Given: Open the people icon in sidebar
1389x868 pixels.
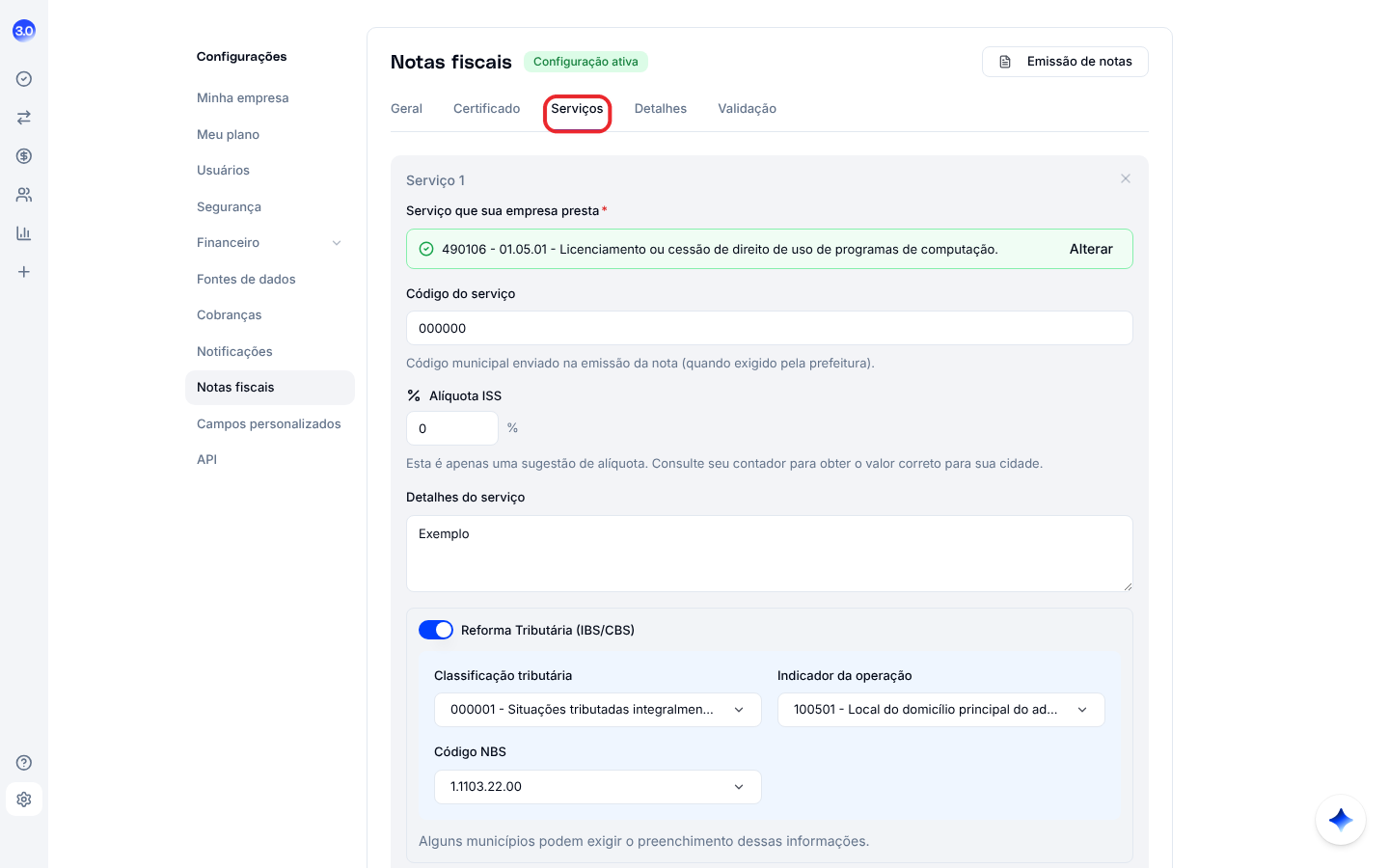Looking at the screenshot, I should click(x=24, y=195).
